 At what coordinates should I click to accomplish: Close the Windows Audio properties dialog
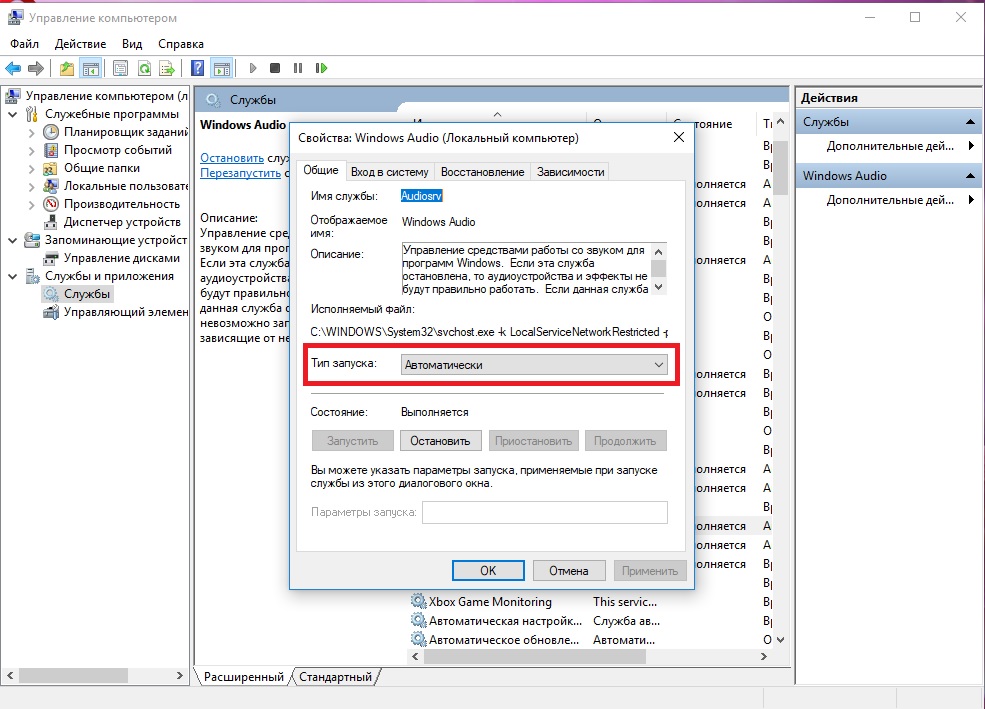[x=678, y=137]
